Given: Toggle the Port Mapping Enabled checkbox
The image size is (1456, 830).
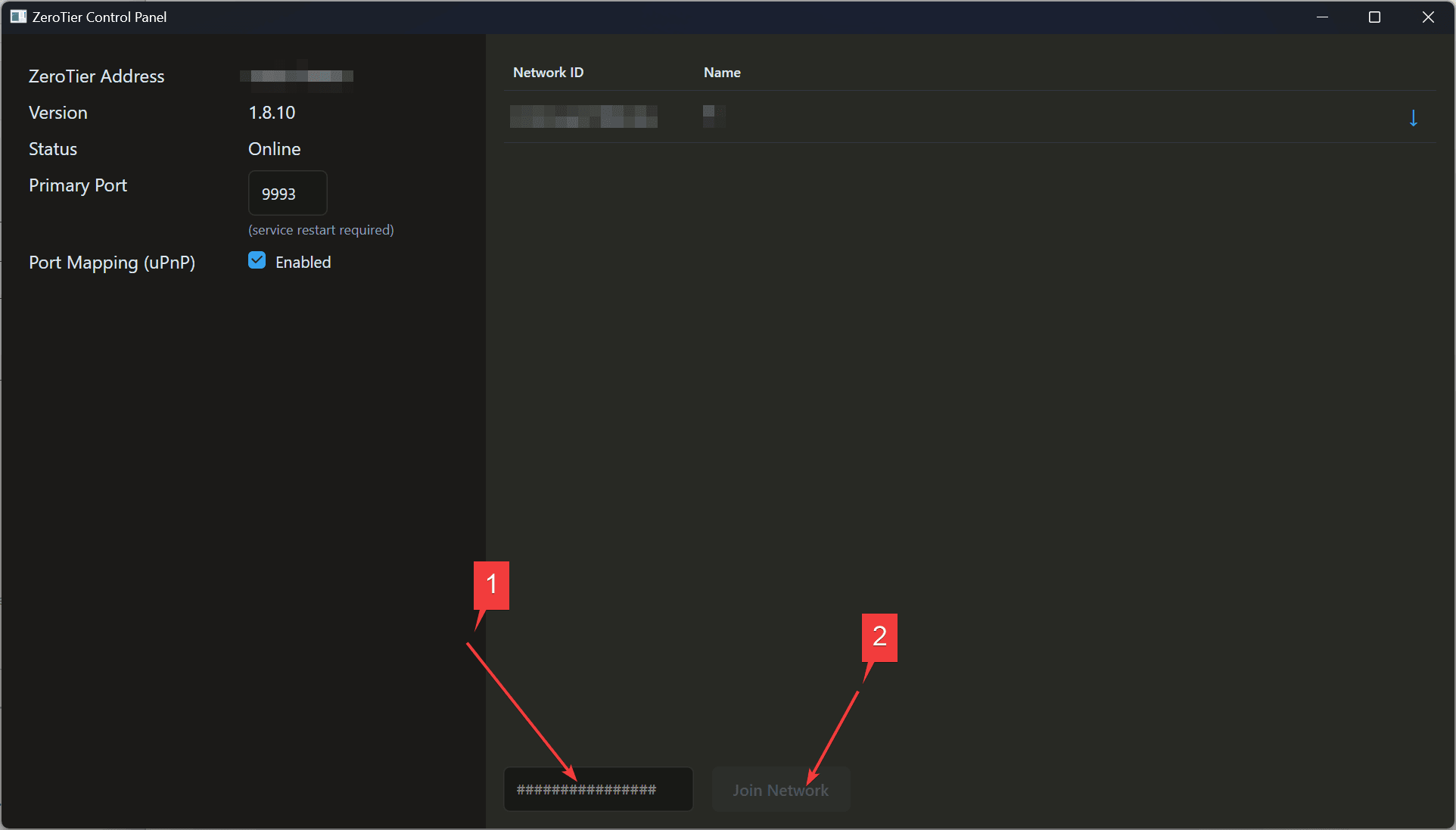Looking at the screenshot, I should [x=257, y=261].
